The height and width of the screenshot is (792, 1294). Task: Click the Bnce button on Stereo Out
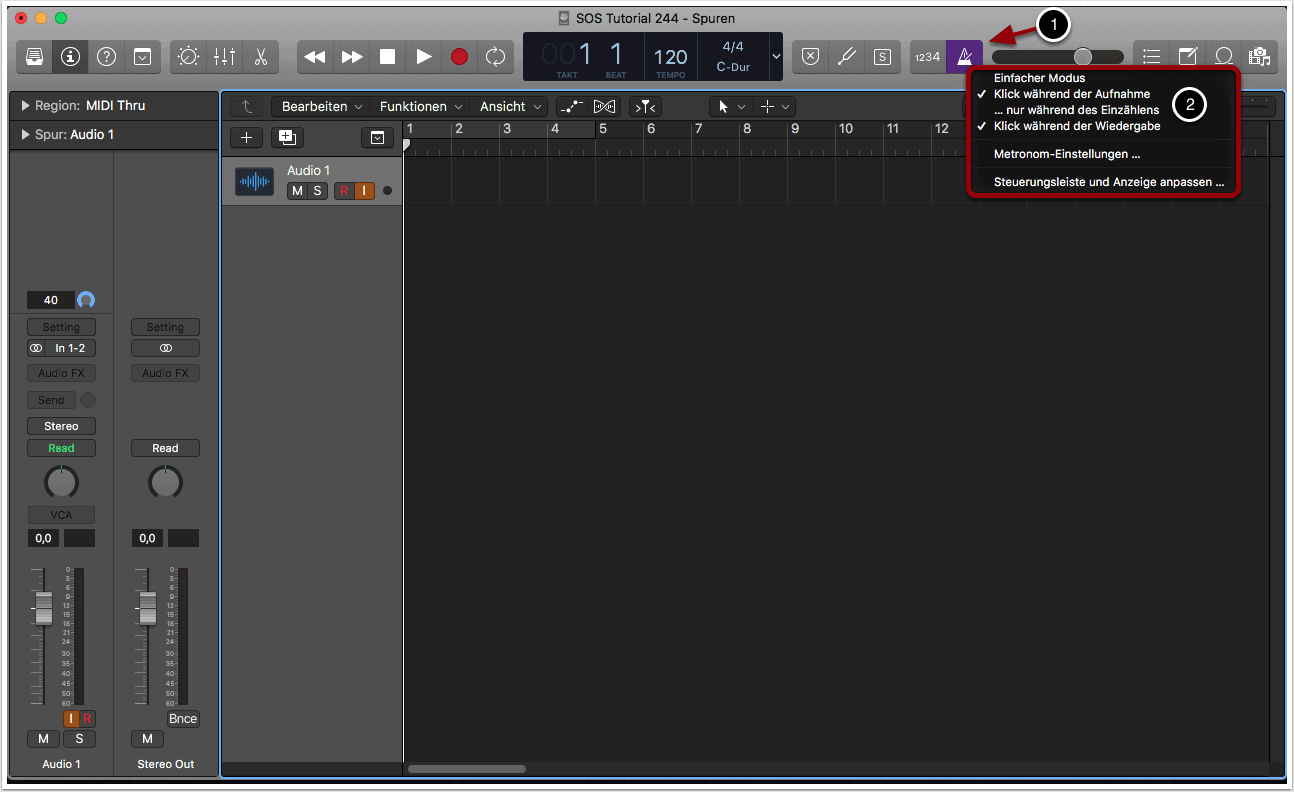pos(183,718)
